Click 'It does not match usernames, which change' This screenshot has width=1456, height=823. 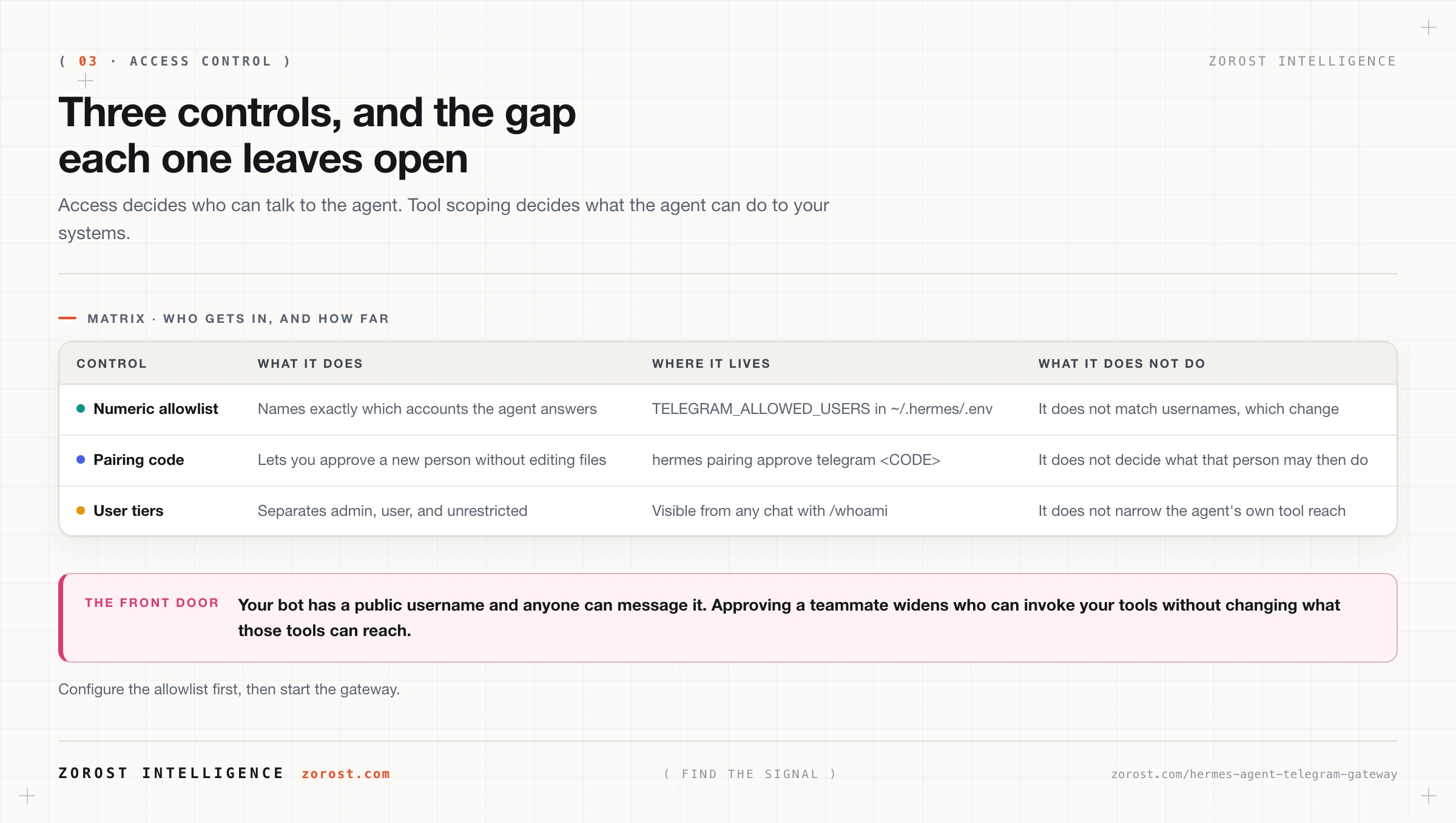click(x=1188, y=408)
